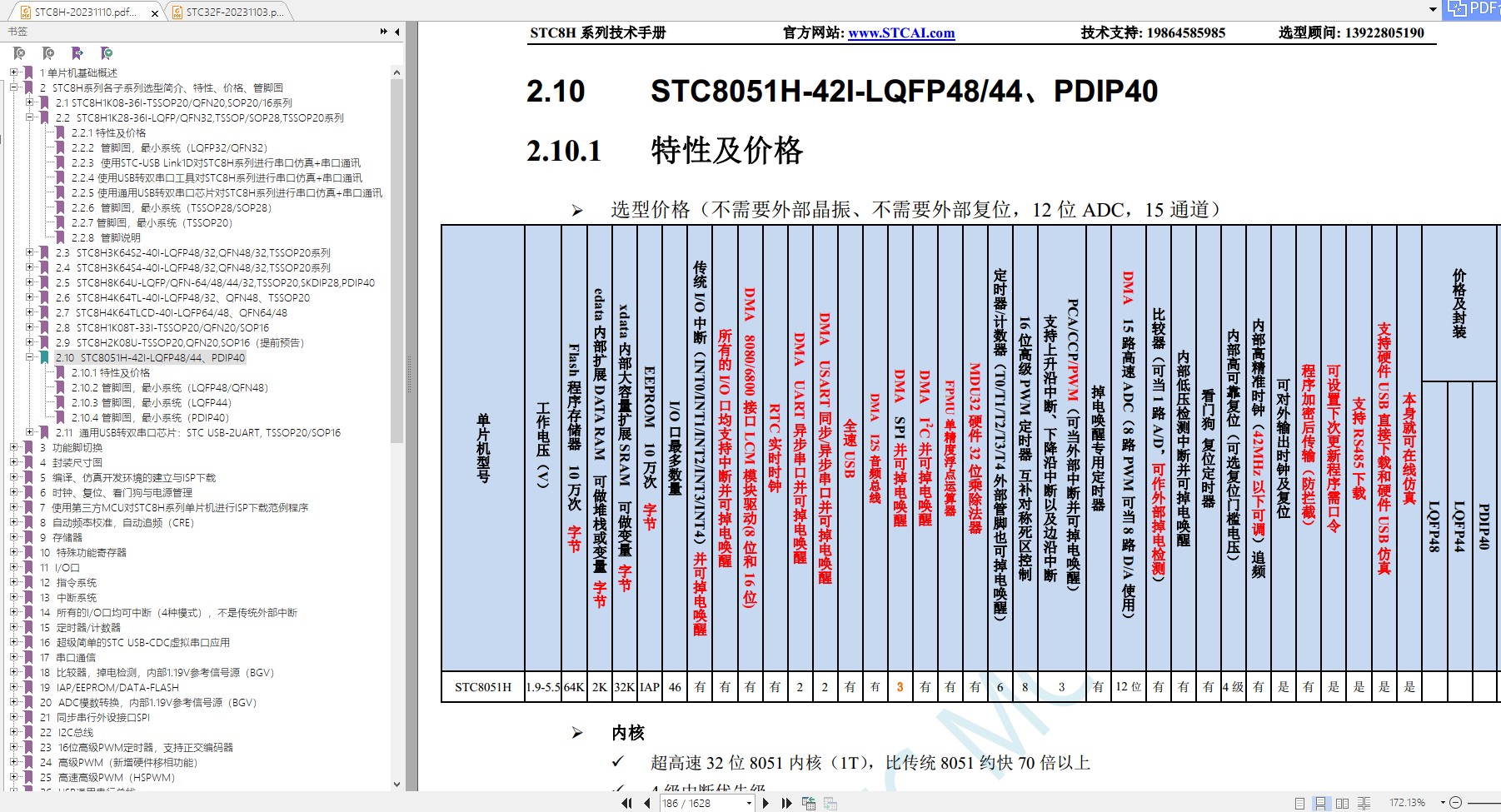This screenshot has width=1501, height=812.
Task: Click the bookmark icon beside '1 单片机基础概述'
Action: coord(28,73)
